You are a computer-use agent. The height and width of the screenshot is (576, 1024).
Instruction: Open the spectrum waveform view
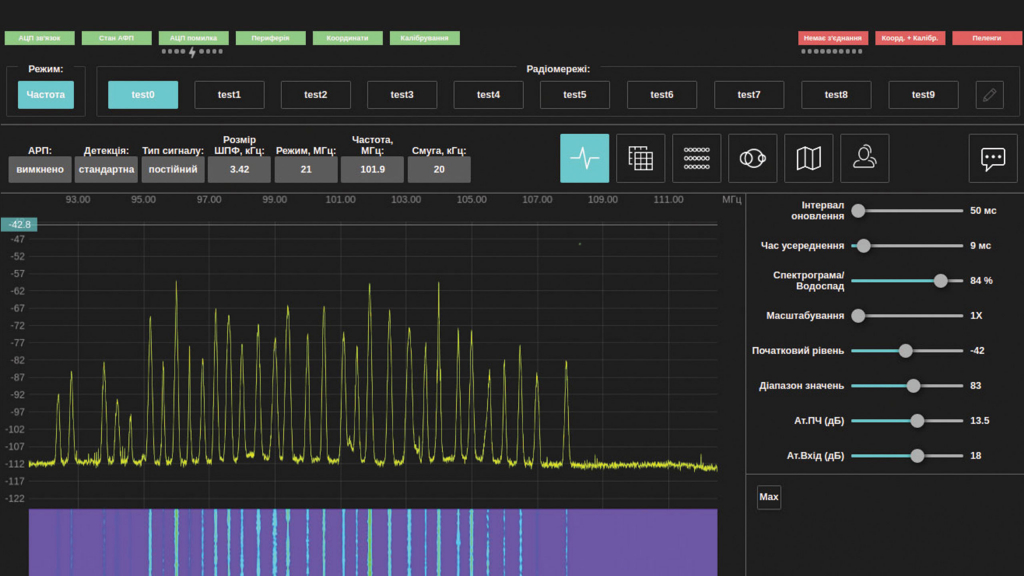click(x=584, y=158)
